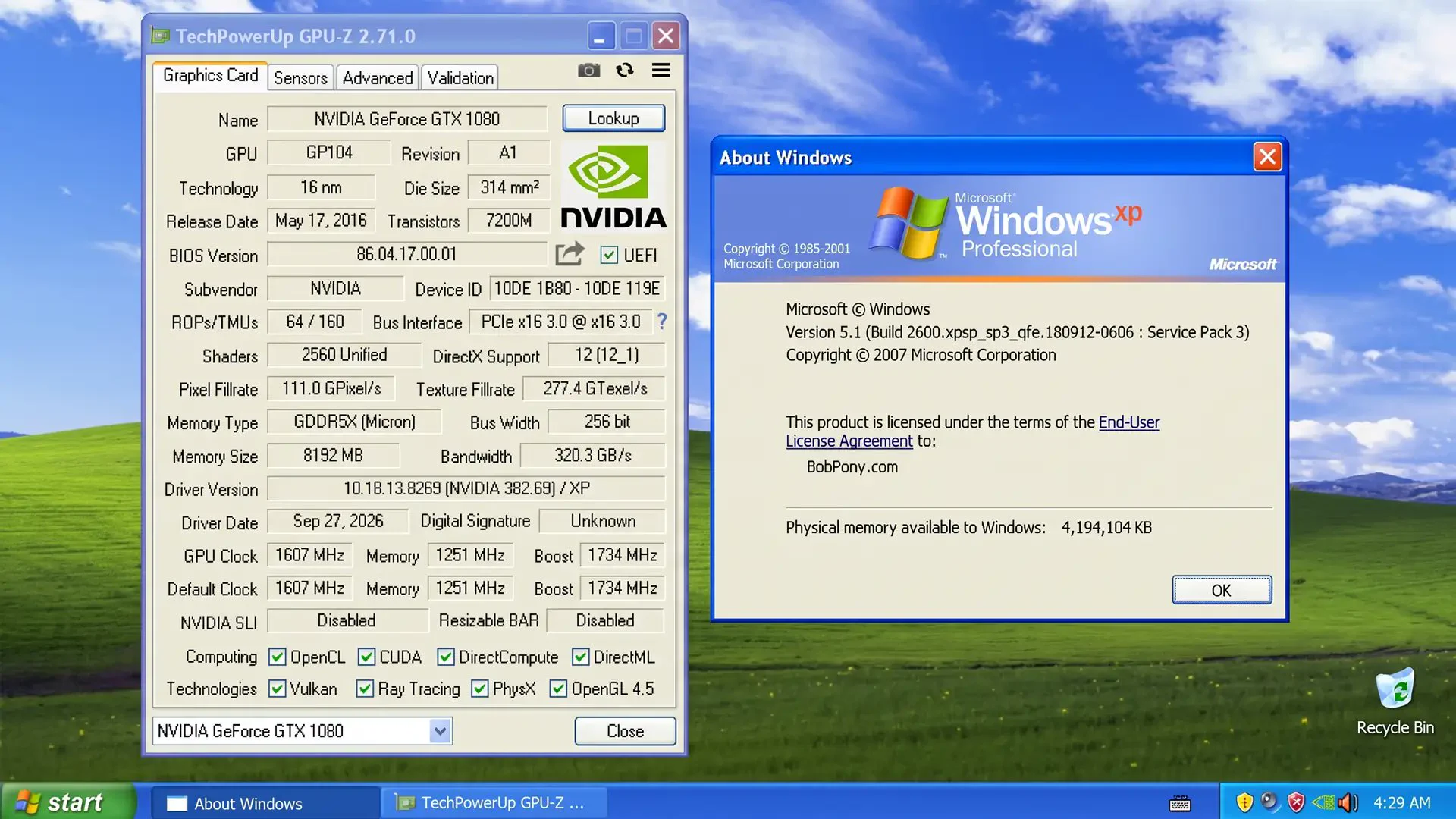The width and height of the screenshot is (1456, 819).
Task: Click the NVIDIA tray icon
Action: tap(1323, 802)
